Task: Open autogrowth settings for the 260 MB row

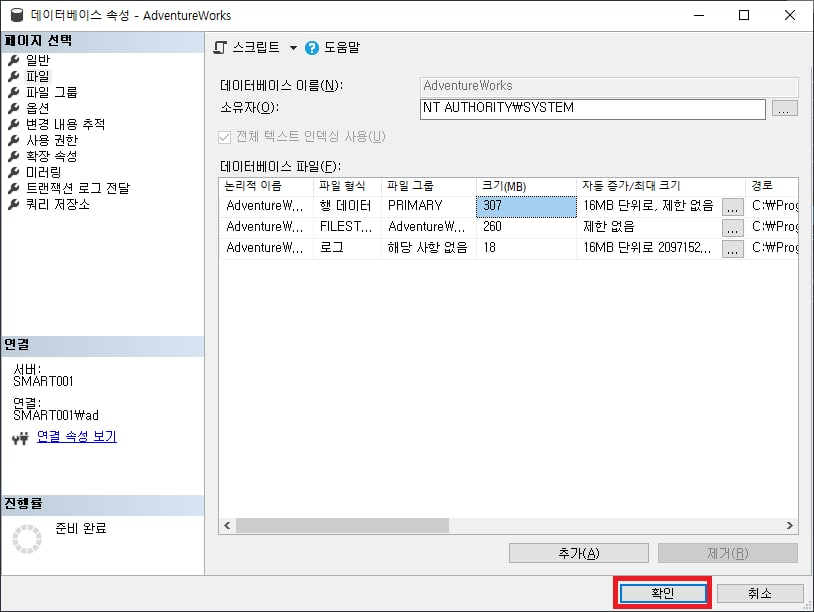Action: click(x=732, y=228)
